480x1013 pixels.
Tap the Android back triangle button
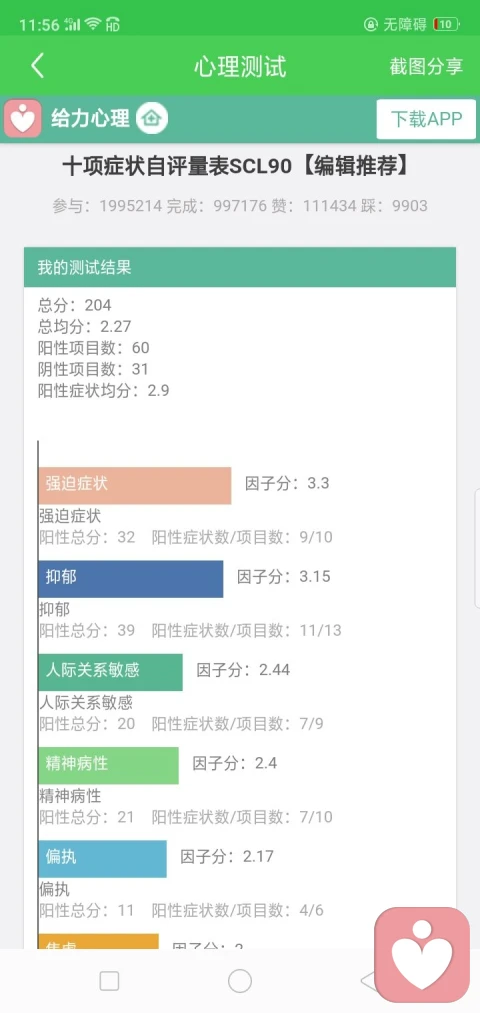[x=368, y=981]
